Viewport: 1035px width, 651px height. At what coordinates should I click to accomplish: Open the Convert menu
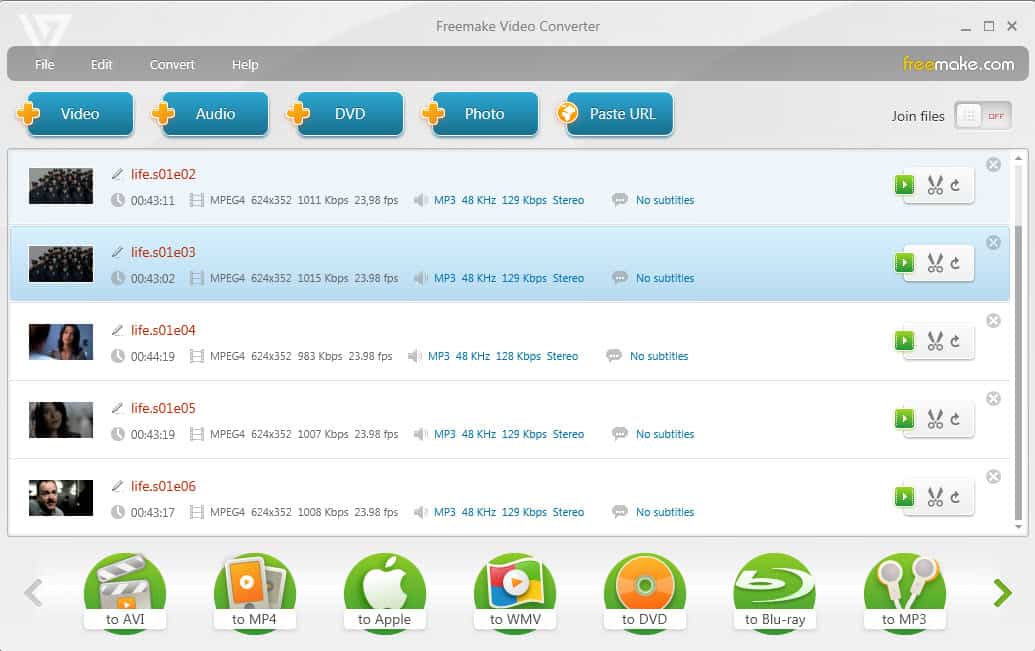172,65
